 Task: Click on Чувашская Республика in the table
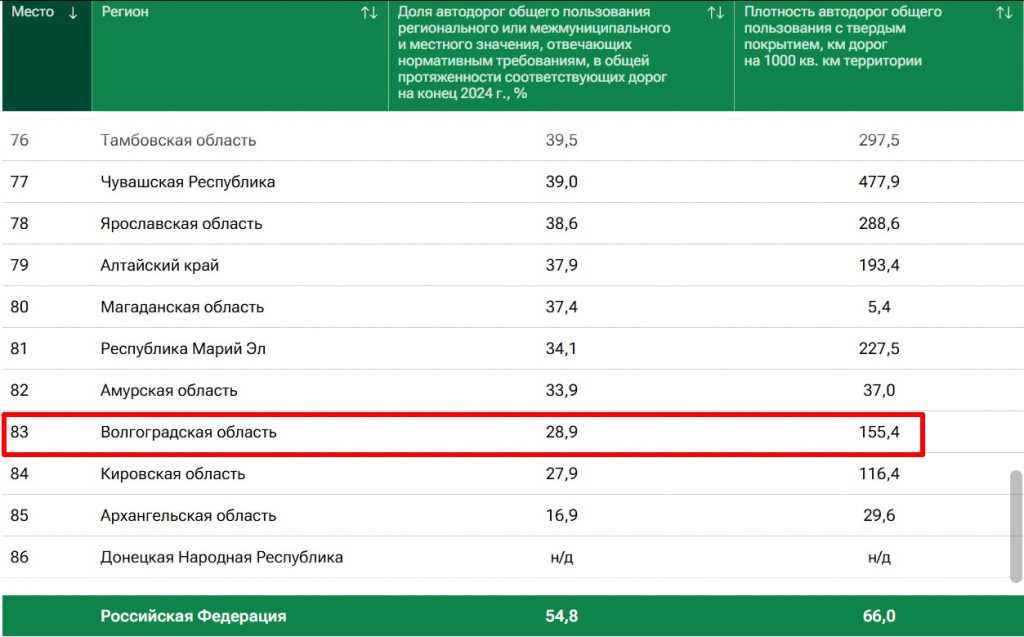[x=187, y=183]
